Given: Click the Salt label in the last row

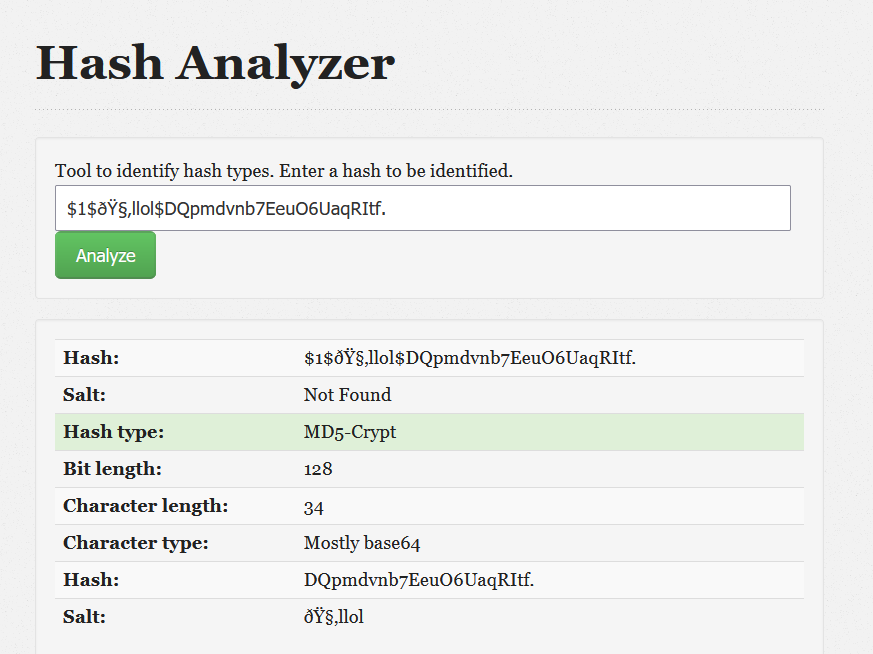Looking at the screenshot, I should click(x=84, y=617).
